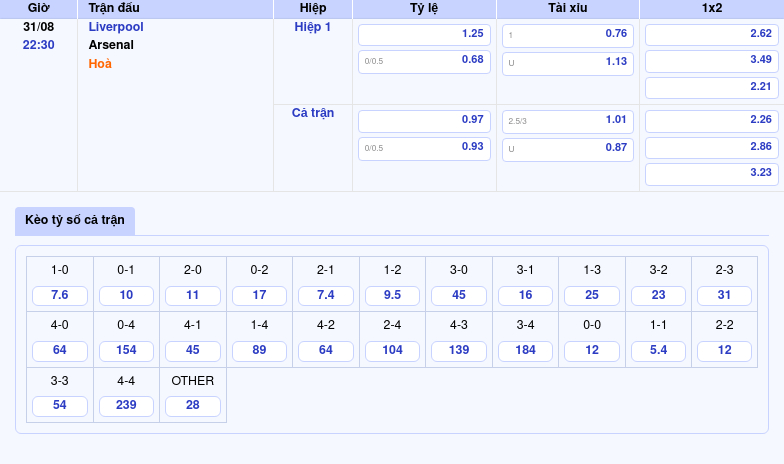Image resolution: width=784 pixels, height=464 pixels.
Task: Pick first-half under odds 1.13
Action: pyautogui.click(x=567, y=60)
